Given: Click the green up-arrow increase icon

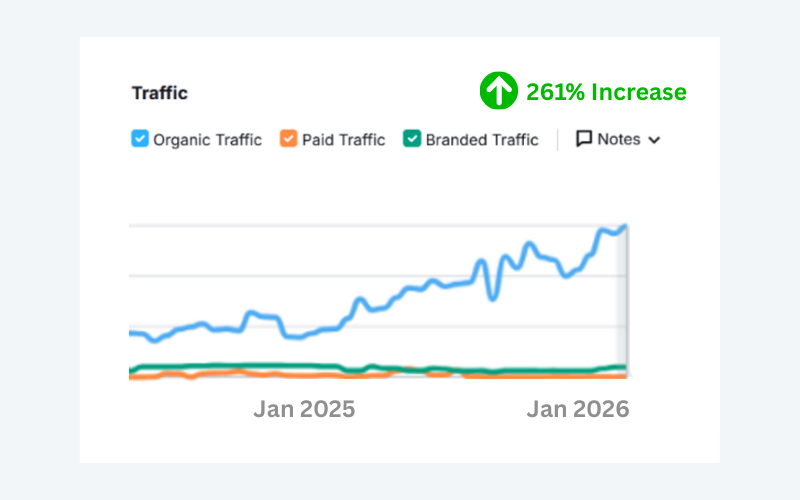Looking at the screenshot, I should (x=497, y=92).
